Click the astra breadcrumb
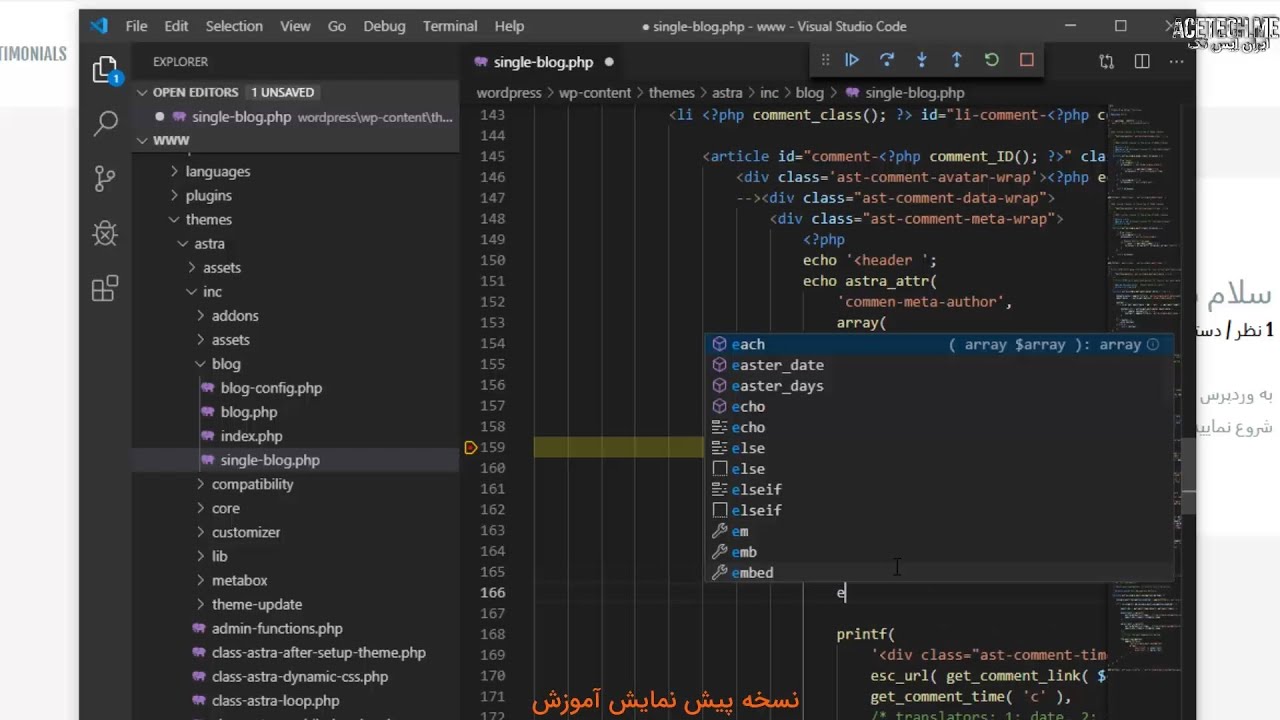 click(727, 92)
